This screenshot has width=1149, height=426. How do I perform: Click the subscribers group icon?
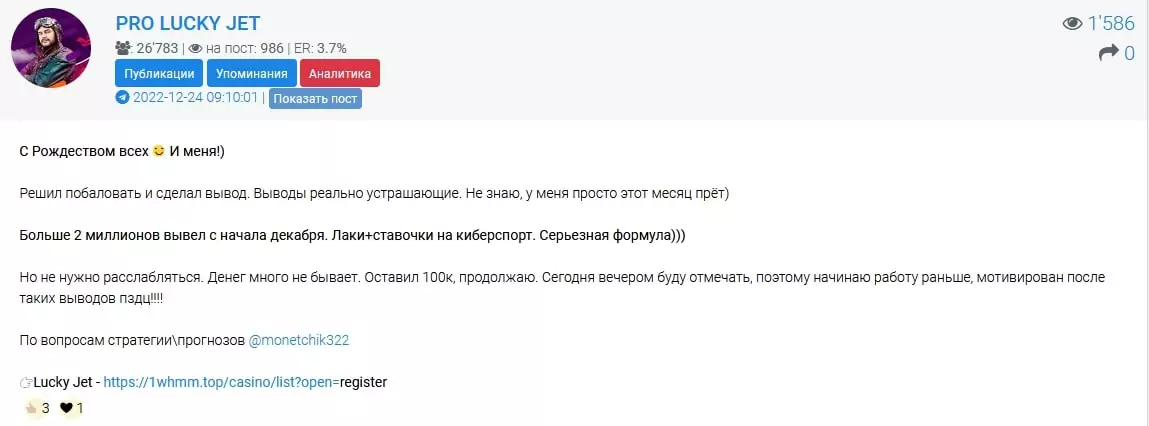[x=123, y=47]
